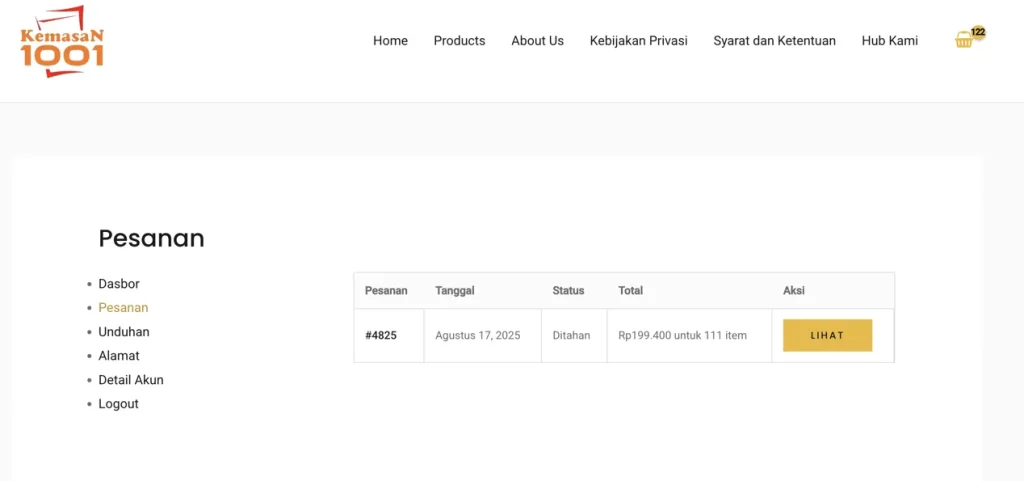1024x481 pixels.
Task: Click the Aksi column header
Action: [x=793, y=290]
